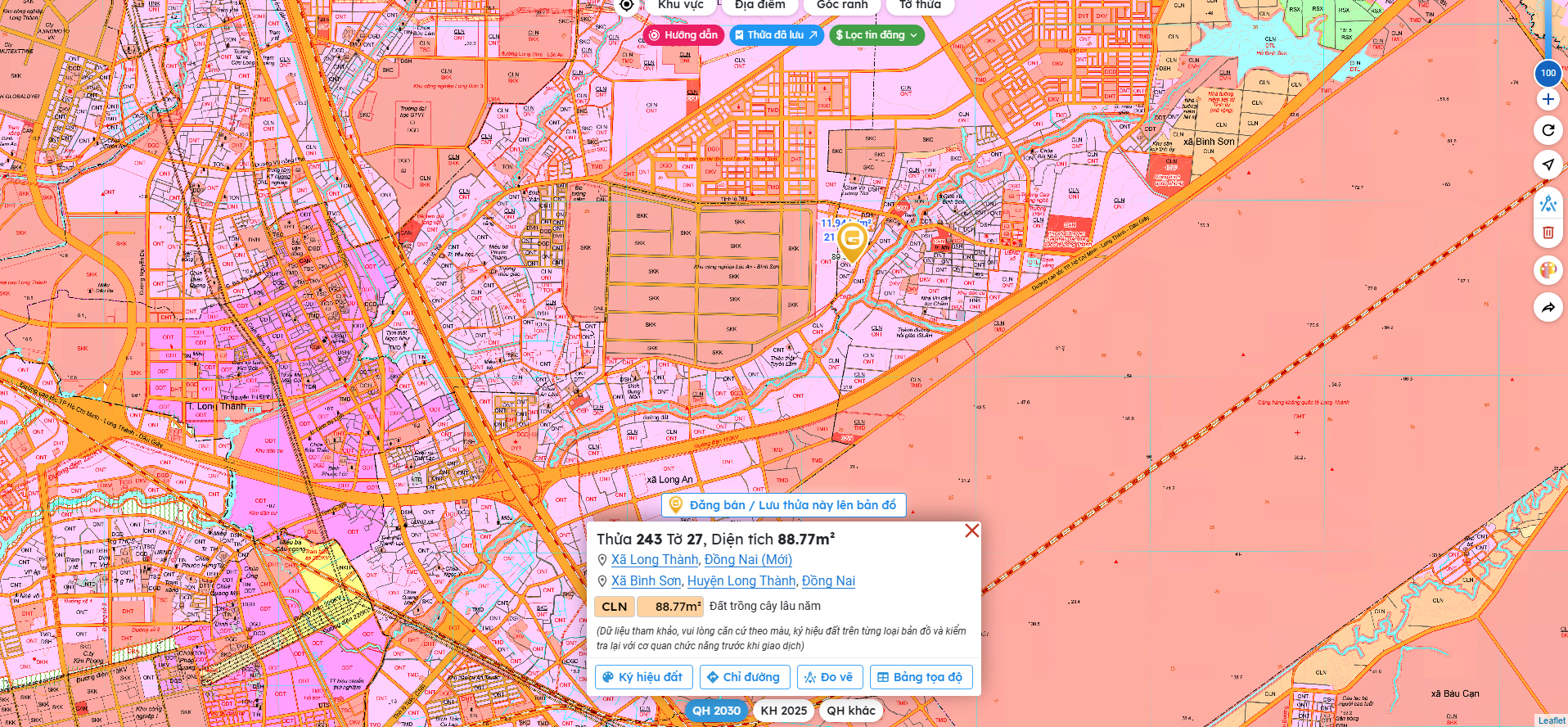
Task: Expand the Lọc tin đăng filter dropdown
Action: [x=876, y=35]
